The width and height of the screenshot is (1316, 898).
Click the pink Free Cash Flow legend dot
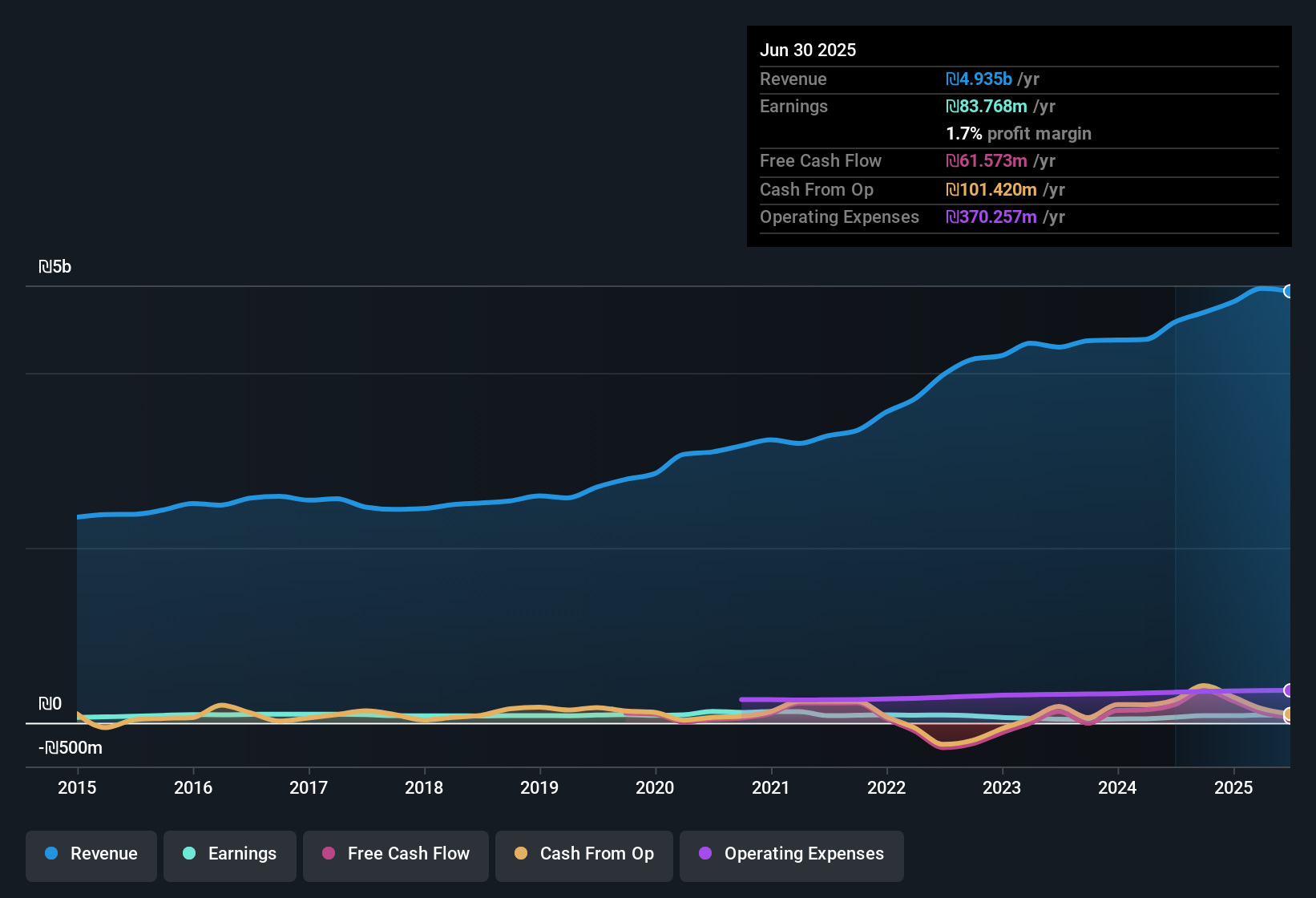coord(328,854)
